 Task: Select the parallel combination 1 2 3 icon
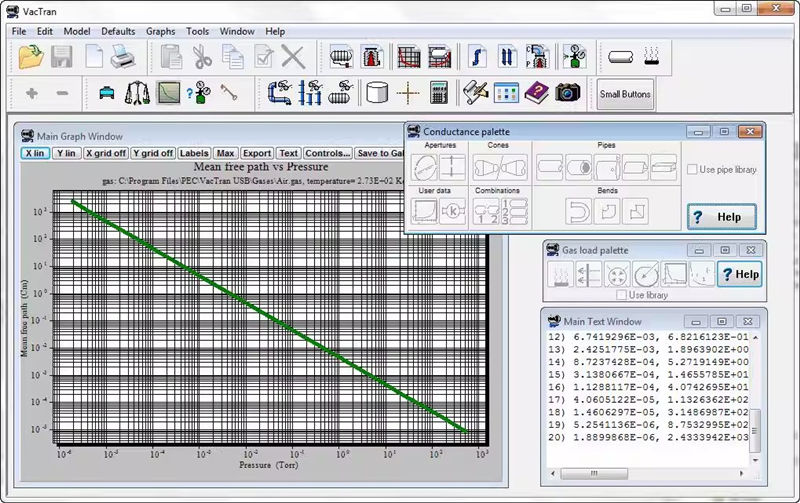(514, 211)
